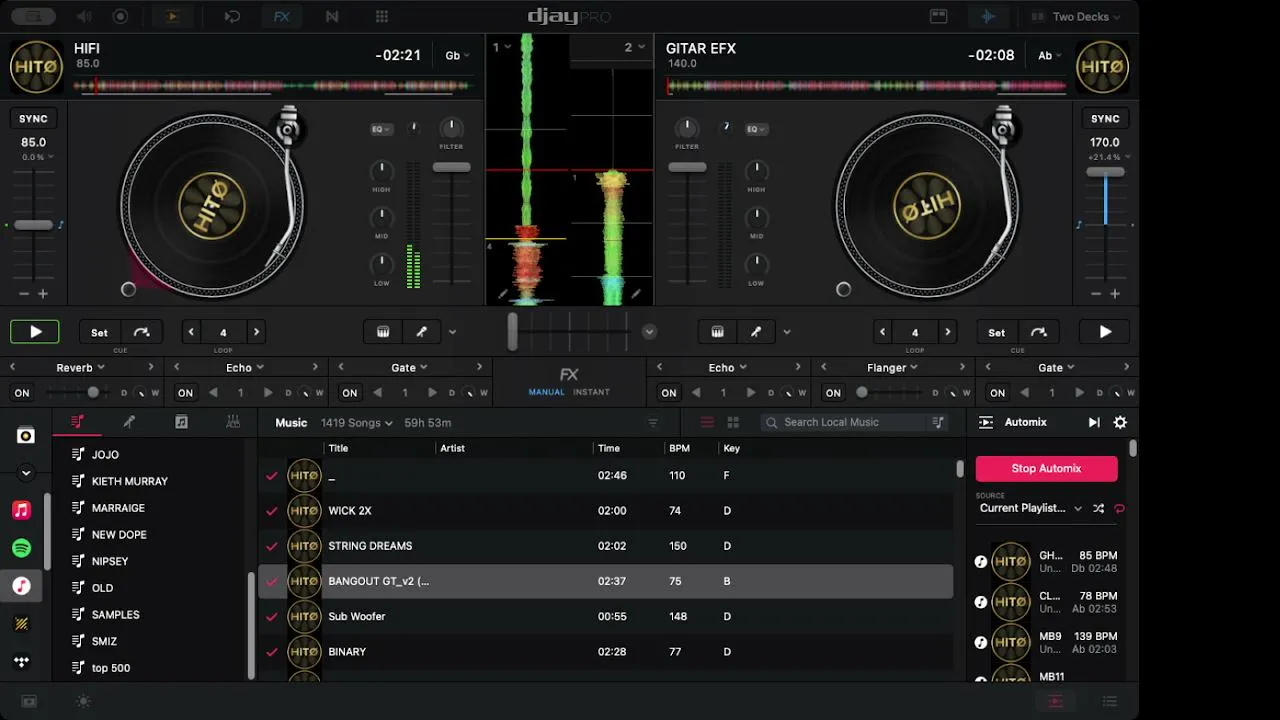1280x720 pixels.
Task: Click the play button on the HIFI deck
Action: pos(35,332)
